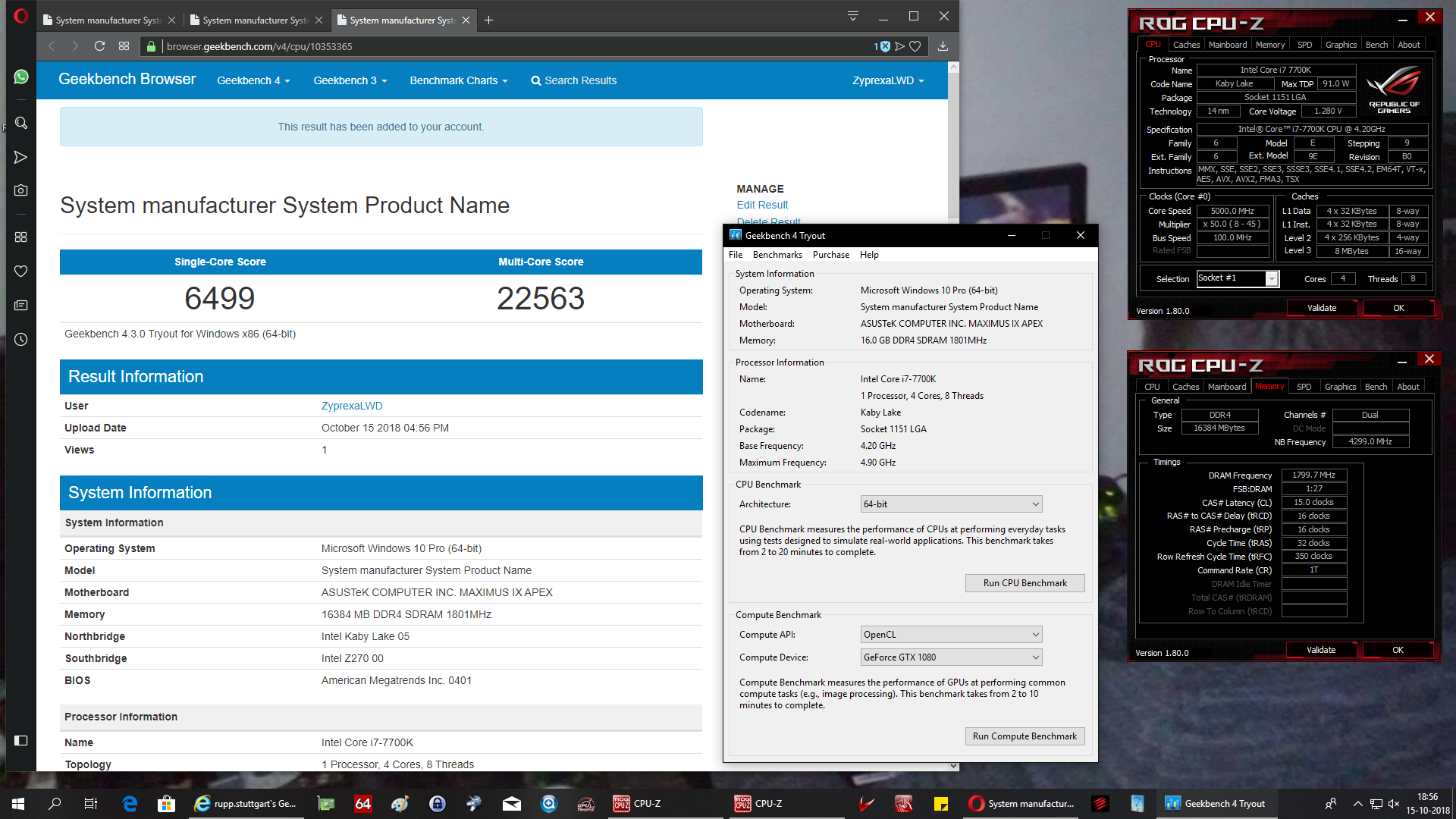Open ZyprexaLWD account dropdown

tap(888, 80)
